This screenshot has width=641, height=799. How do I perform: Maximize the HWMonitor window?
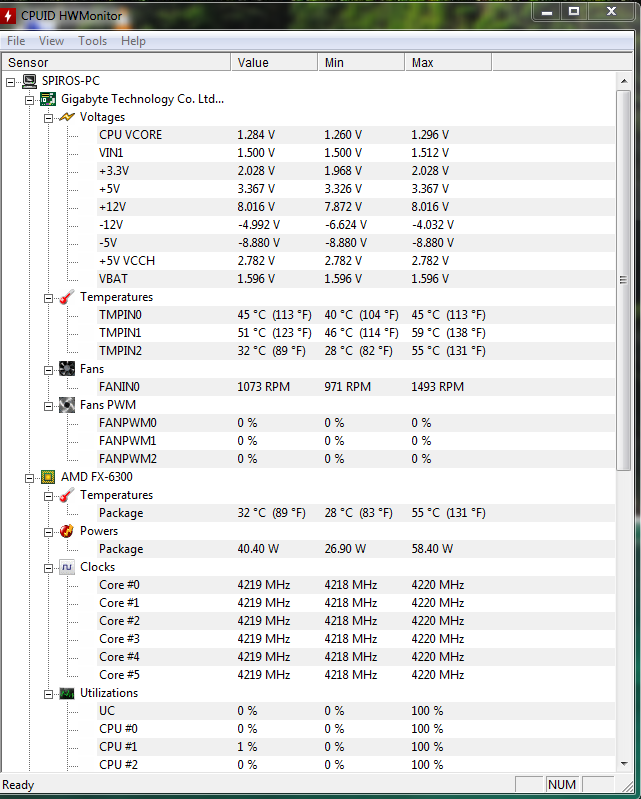click(x=574, y=12)
